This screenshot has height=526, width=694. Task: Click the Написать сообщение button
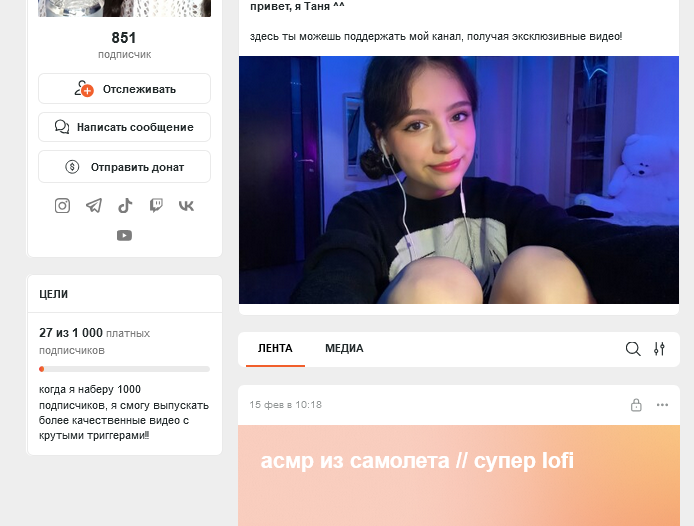tap(124, 127)
